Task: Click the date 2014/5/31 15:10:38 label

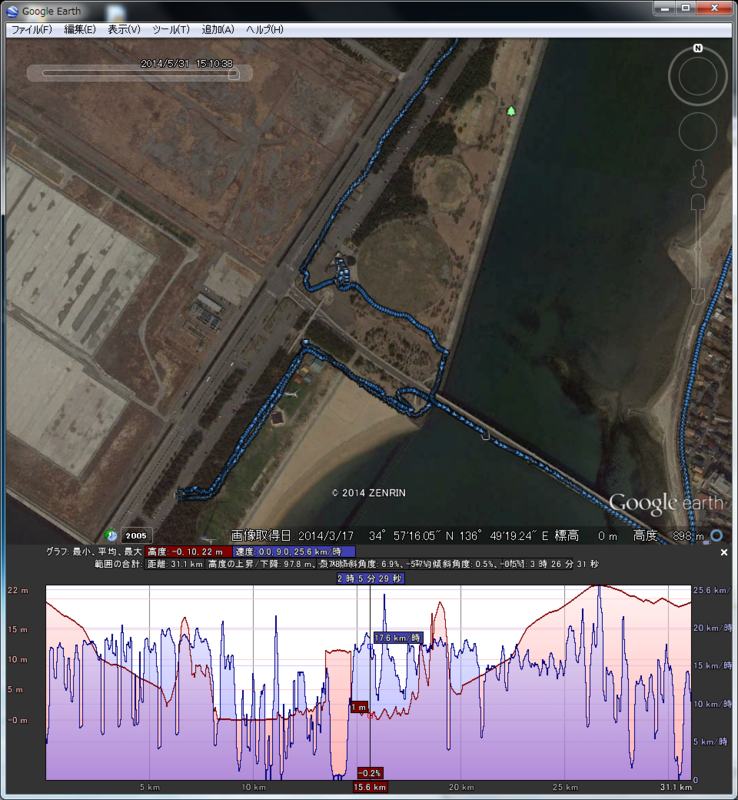Action: coord(187,64)
